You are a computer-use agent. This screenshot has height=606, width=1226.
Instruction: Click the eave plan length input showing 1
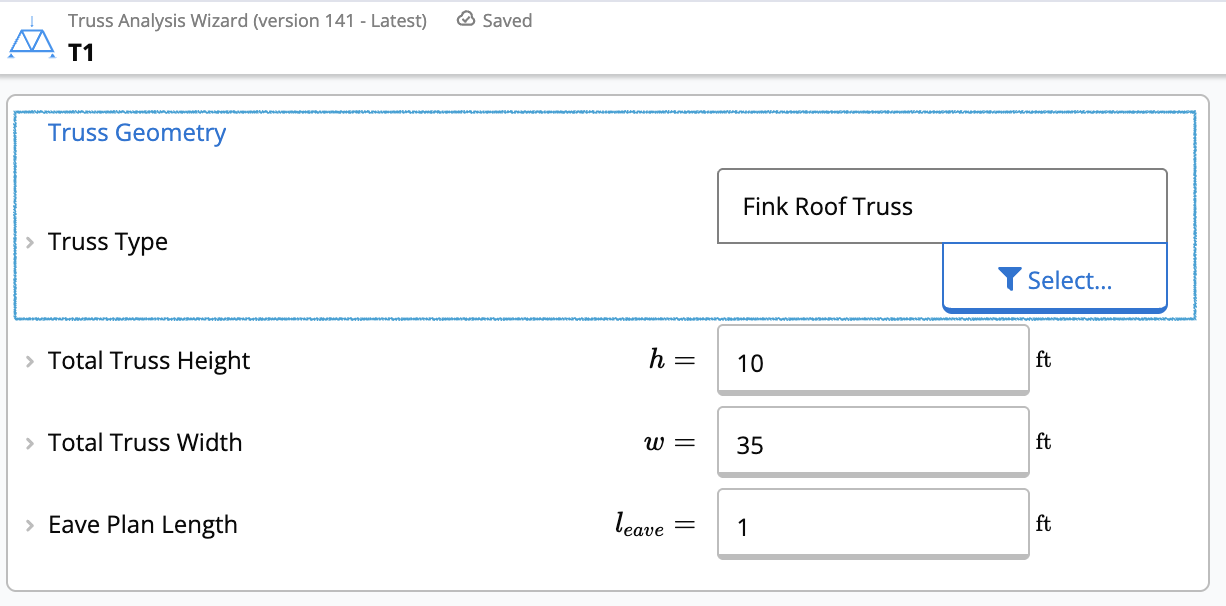point(870,524)
